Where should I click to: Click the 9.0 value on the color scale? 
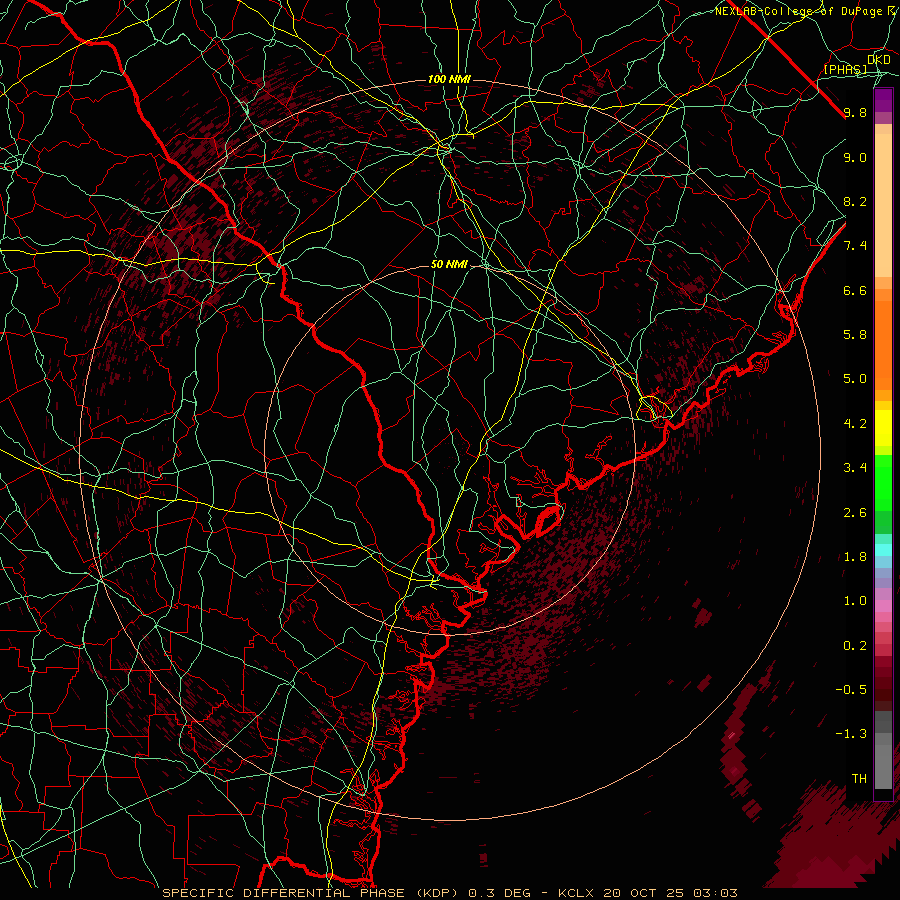[x=855, y=157]
